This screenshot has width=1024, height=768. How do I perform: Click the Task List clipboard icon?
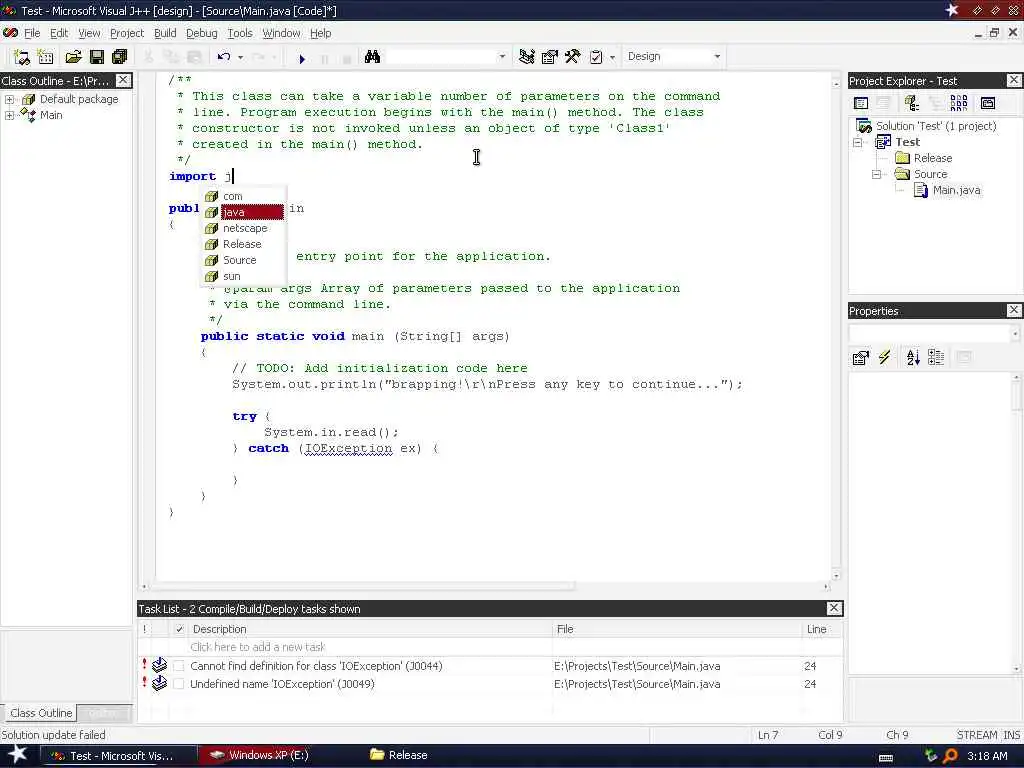point(596,57)
